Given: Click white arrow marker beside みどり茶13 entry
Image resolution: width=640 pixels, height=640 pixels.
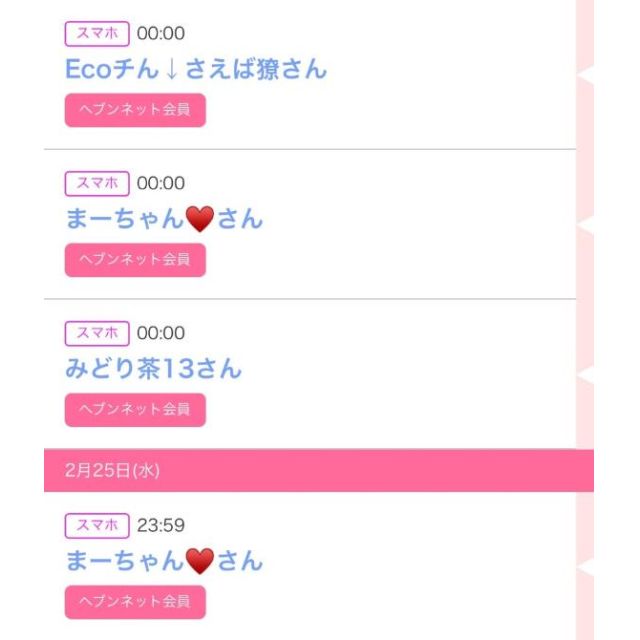Looking at the screenshot, I should coord(585,374).
